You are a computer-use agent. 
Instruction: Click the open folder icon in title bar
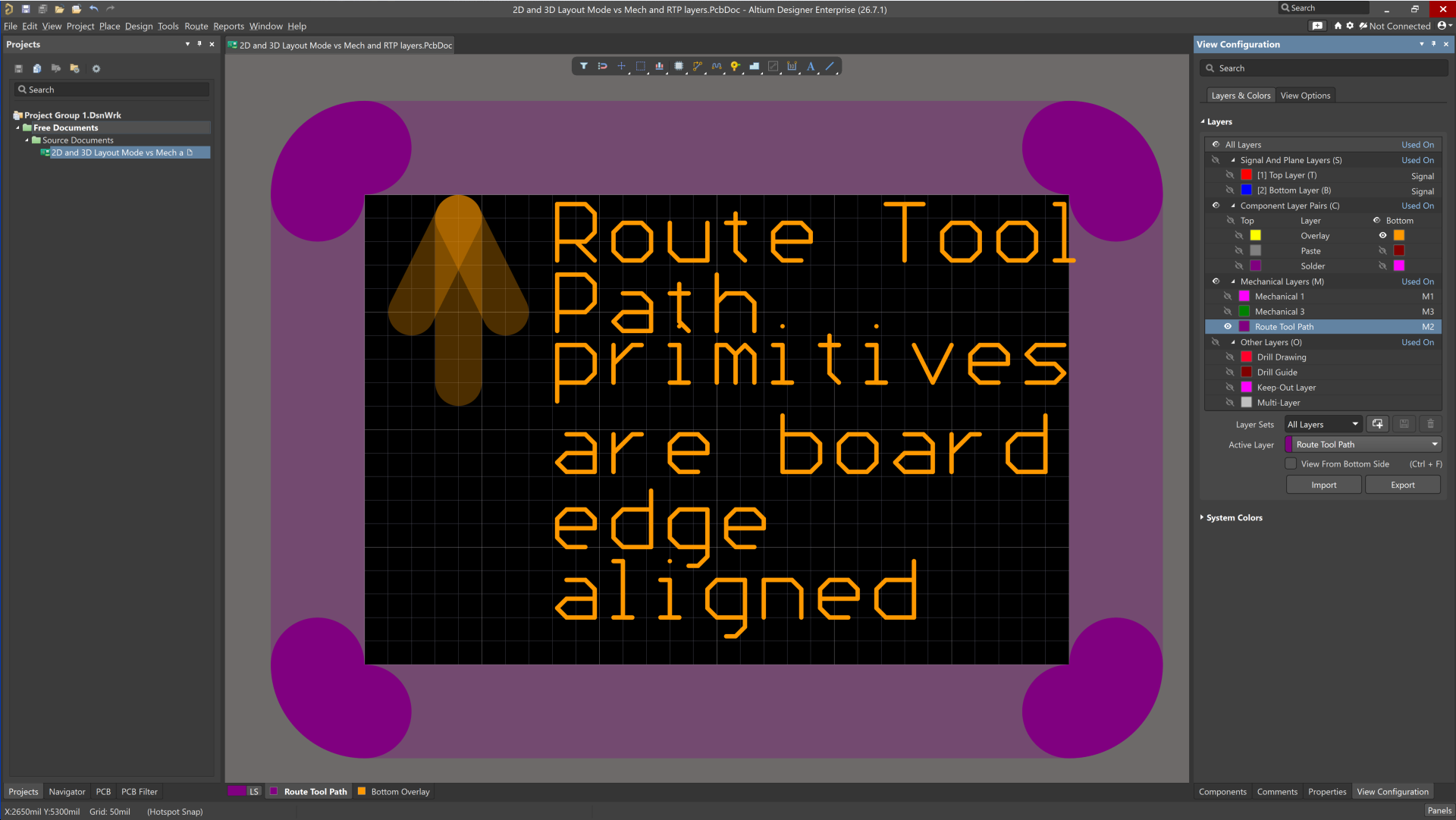point(59,9)
